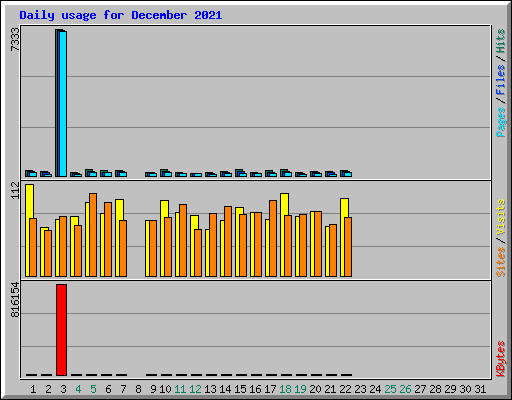Click green day label 12 on x-axis
Screen dimensions: 512x400
pyautogui.click(x=195, y=389)
